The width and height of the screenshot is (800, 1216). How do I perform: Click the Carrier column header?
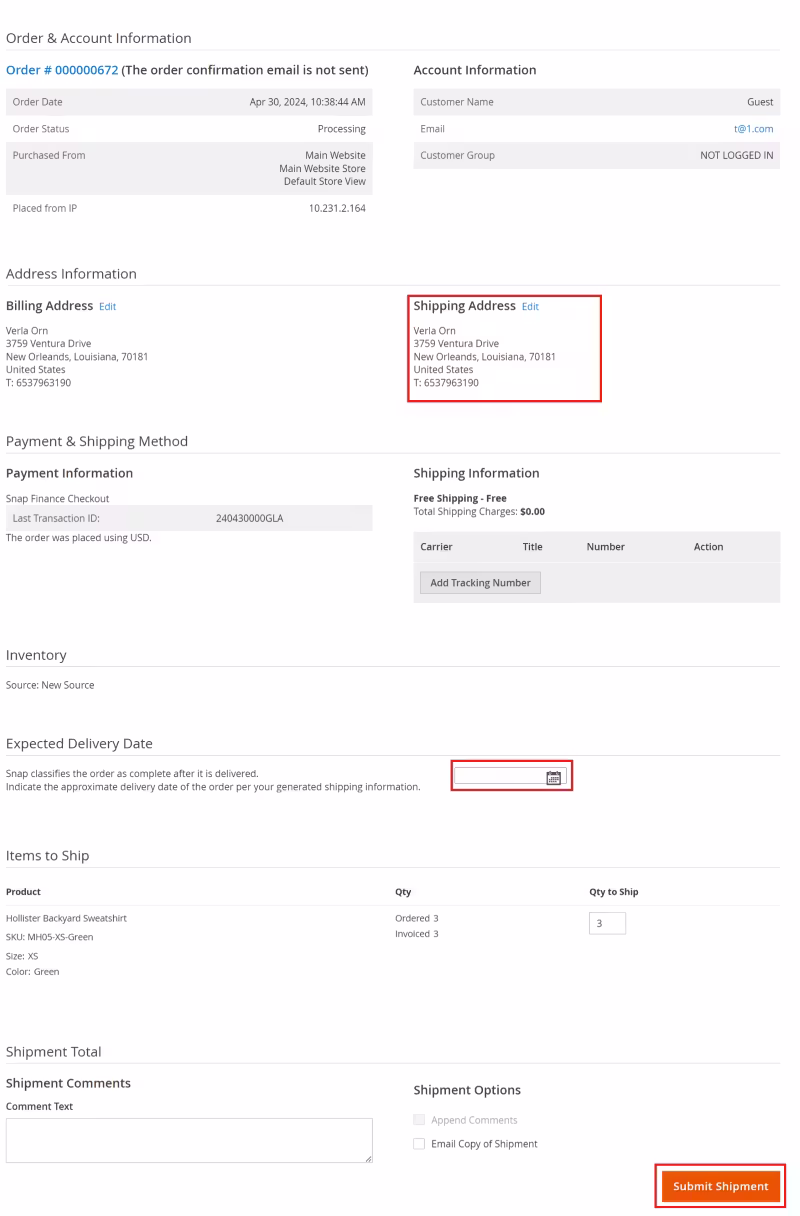[x=437, y=547]
